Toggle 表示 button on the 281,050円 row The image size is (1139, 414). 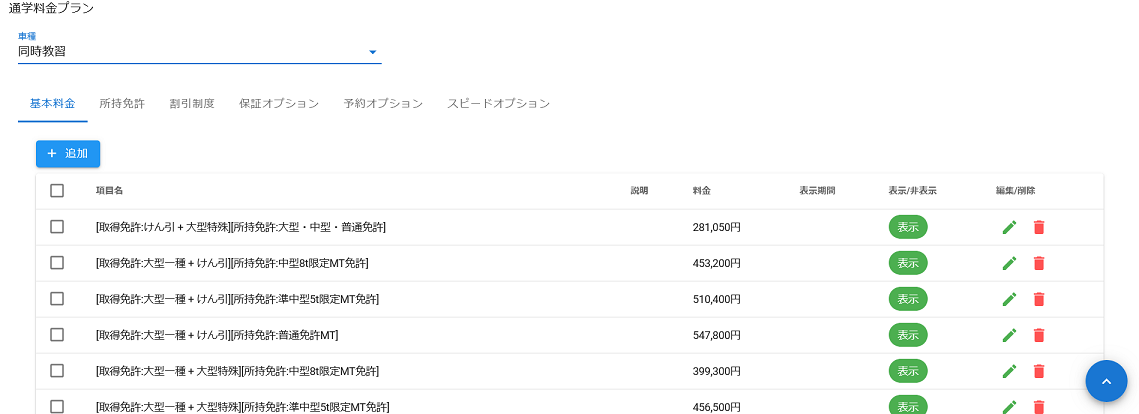907,227
